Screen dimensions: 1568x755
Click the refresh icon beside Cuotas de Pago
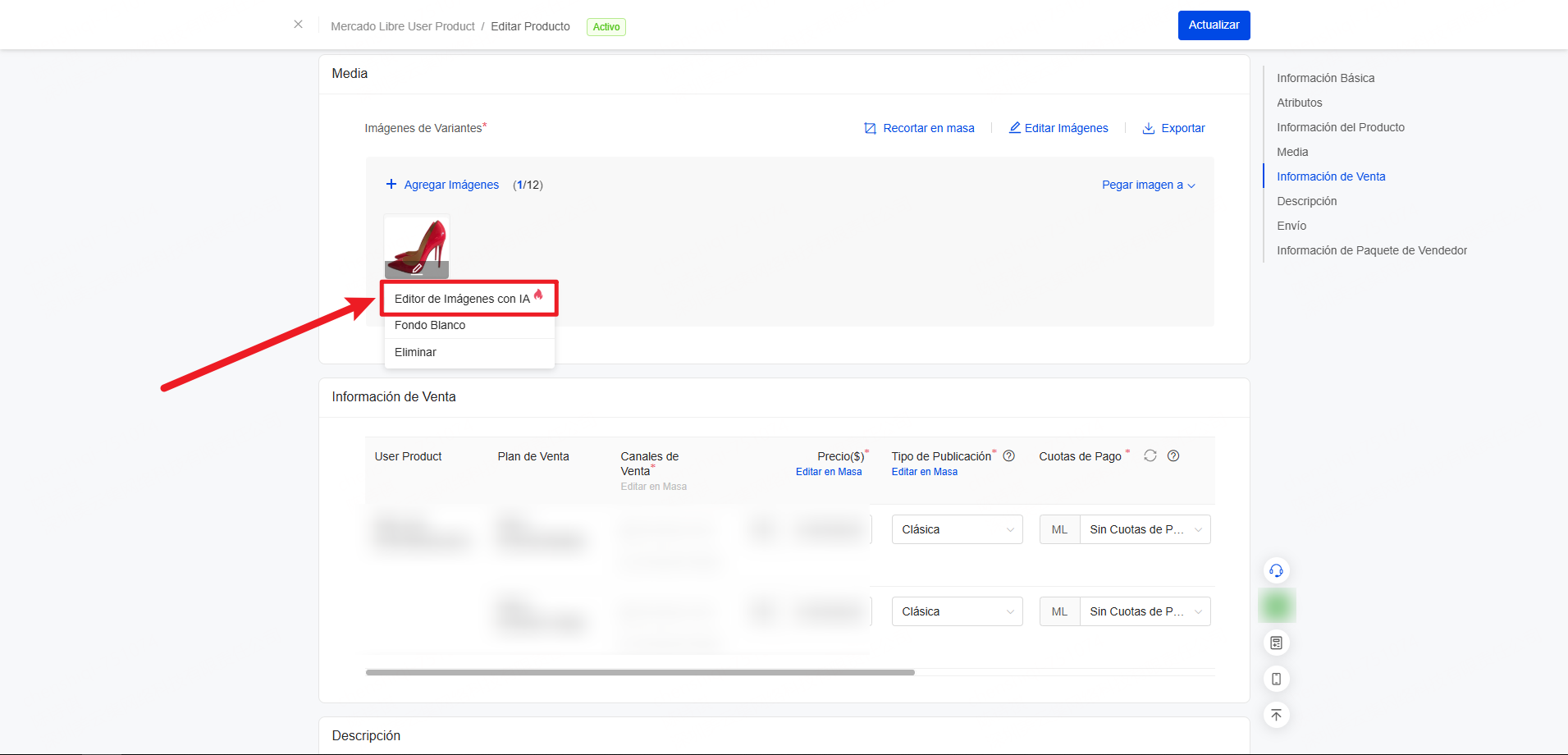tap(1150, 455)
